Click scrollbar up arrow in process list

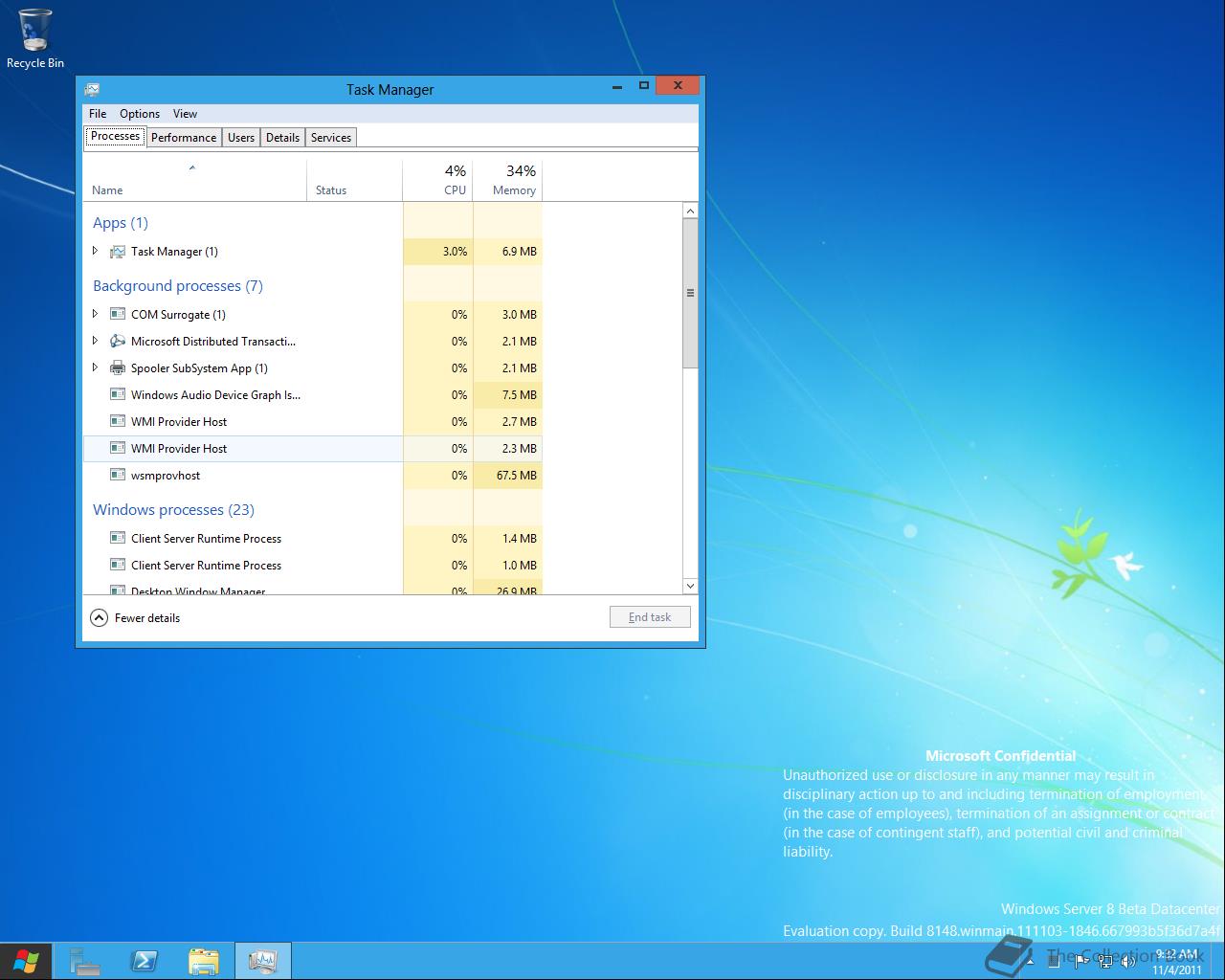coord(690,211)
